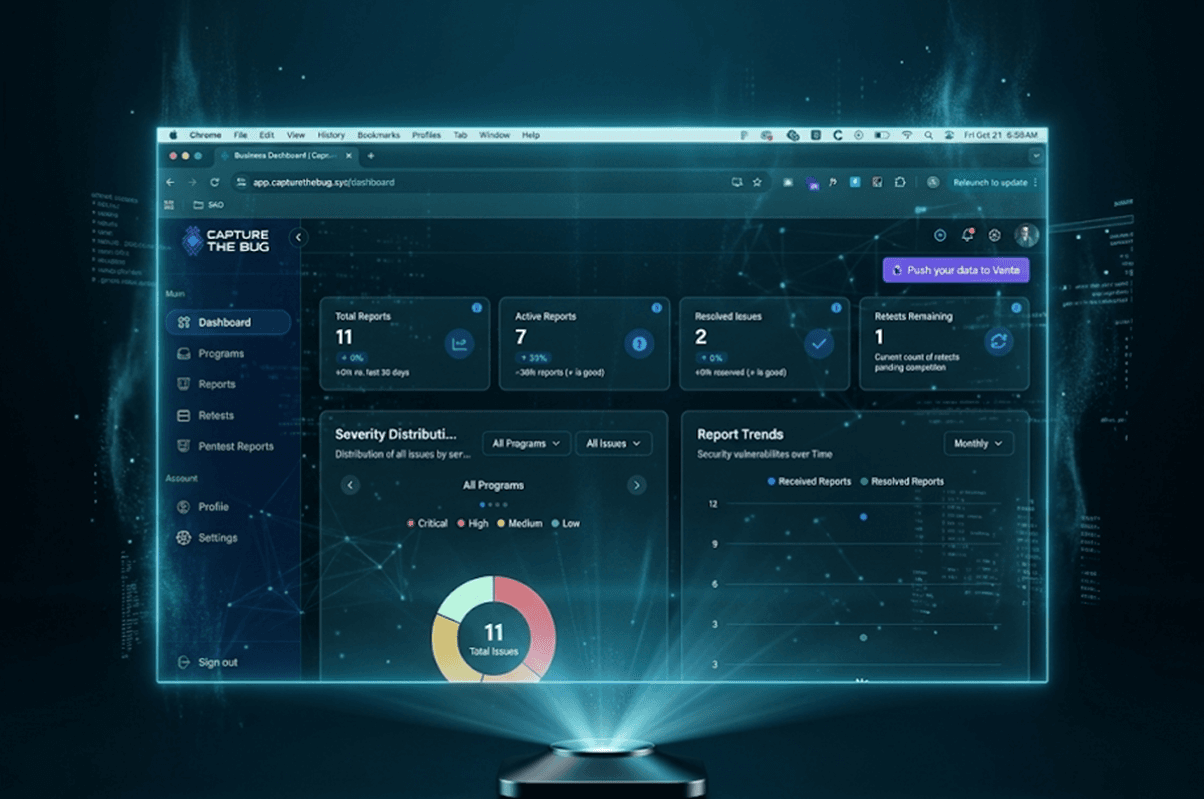Screen dimensions: 1204x802
Task: Toggle the Low severity legend
Action: 566,523
